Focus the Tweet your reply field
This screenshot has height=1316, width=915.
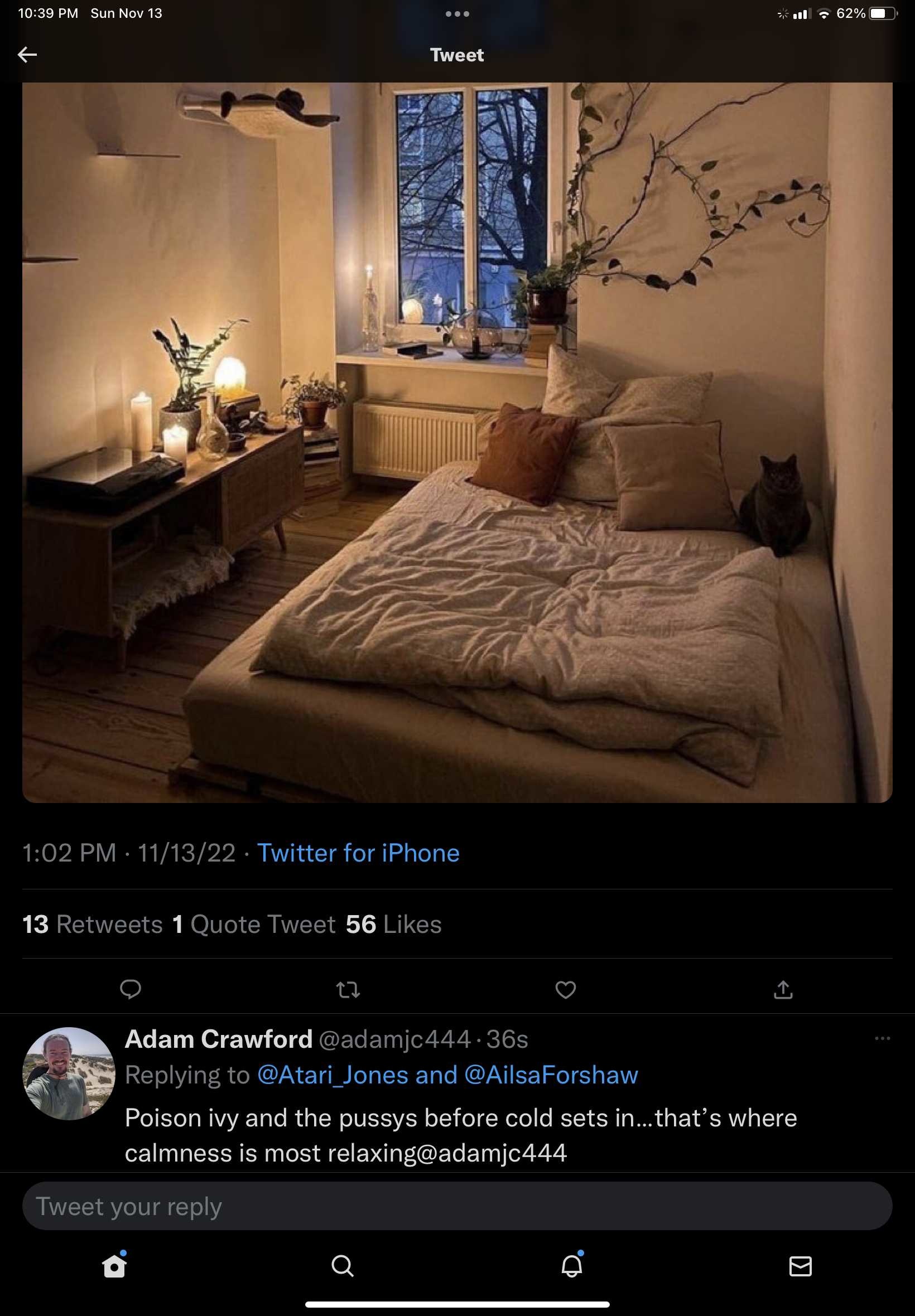pos(457,1206)
